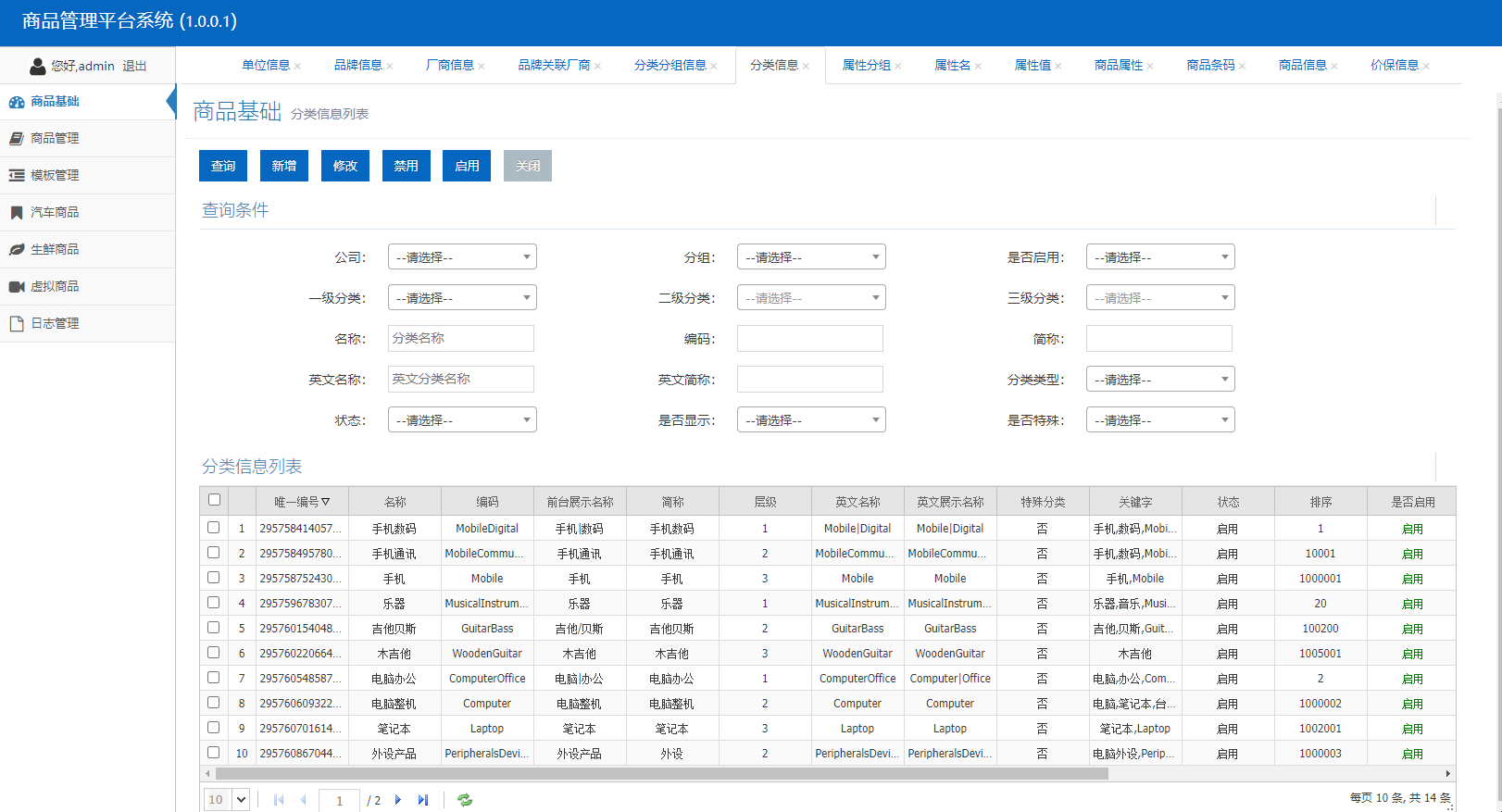Open the rows-per-page dropdown showing 10
The width and height of the screenshot is (1502, 812).
[227, 800]
